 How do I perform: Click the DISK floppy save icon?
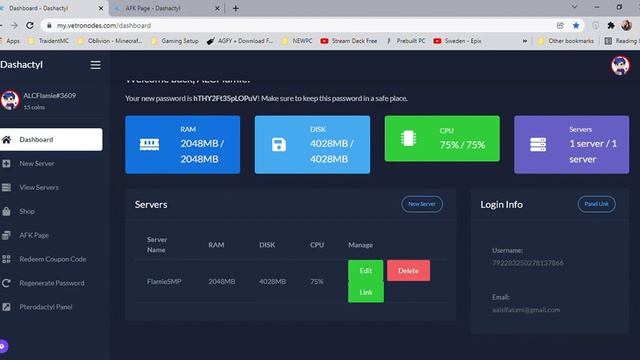pyautogui.click(x=279, y=144)
